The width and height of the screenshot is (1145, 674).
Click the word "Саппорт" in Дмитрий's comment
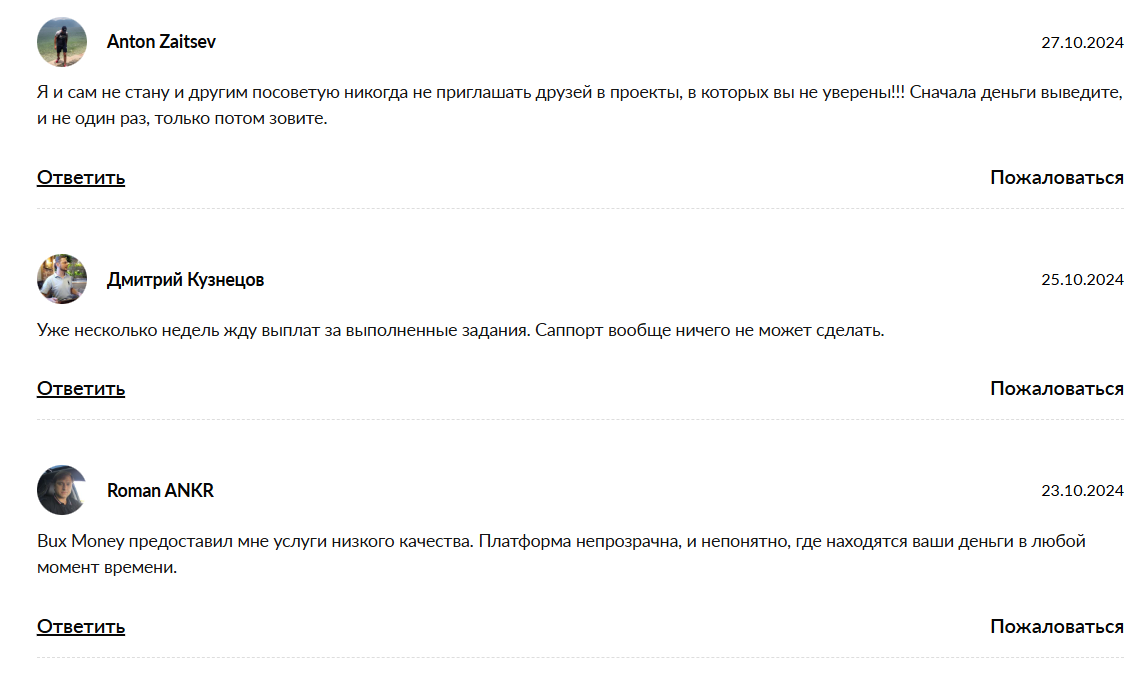[x=572, y=330]
